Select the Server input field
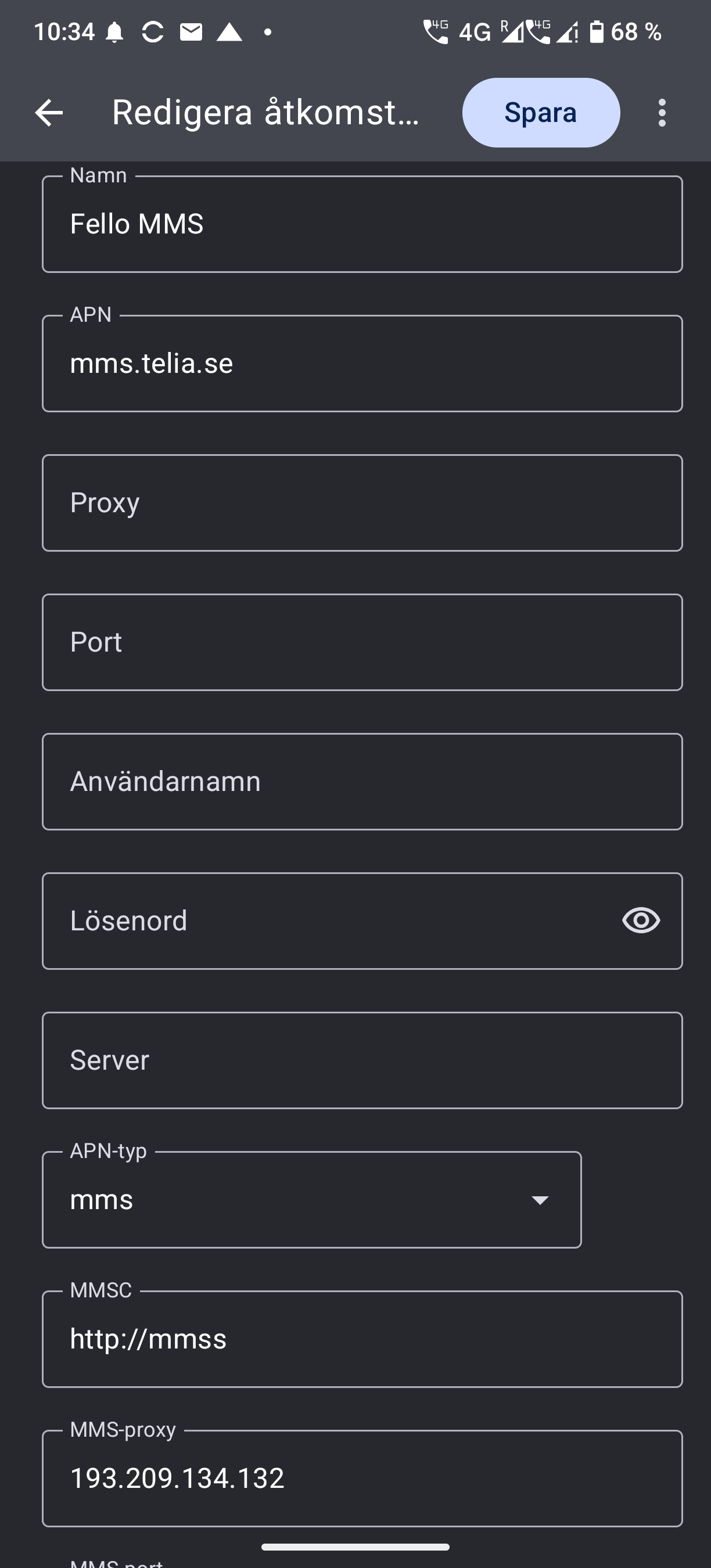The height and width of the screenshot is (1568, 711). [362, 1060]
